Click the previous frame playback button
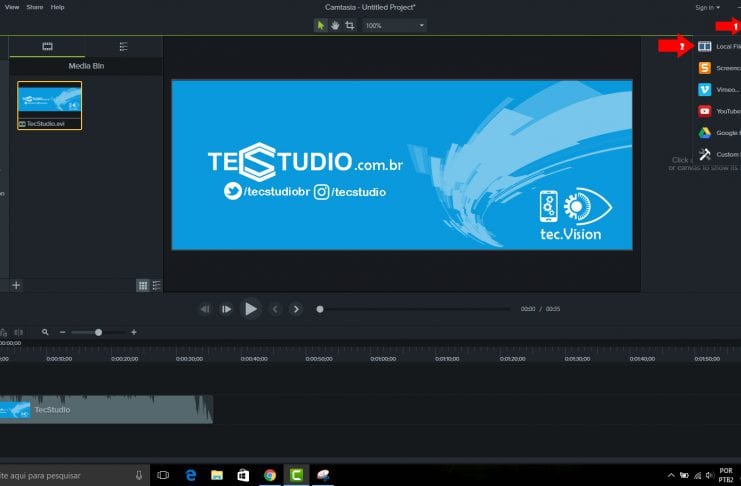The width and height of the screenshot is (741, 486). 205,309
